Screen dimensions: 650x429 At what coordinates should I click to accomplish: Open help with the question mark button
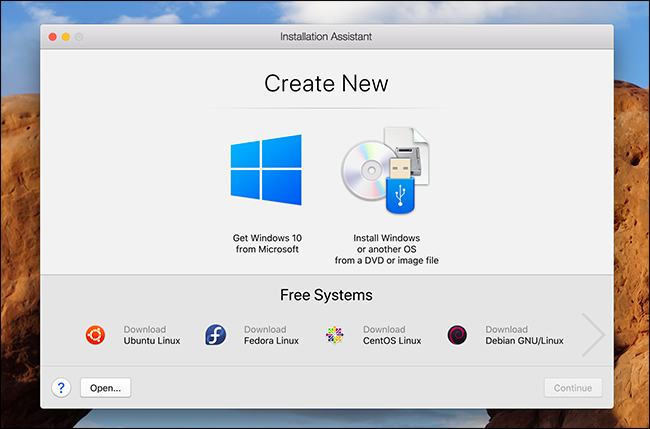pos(61,388)
